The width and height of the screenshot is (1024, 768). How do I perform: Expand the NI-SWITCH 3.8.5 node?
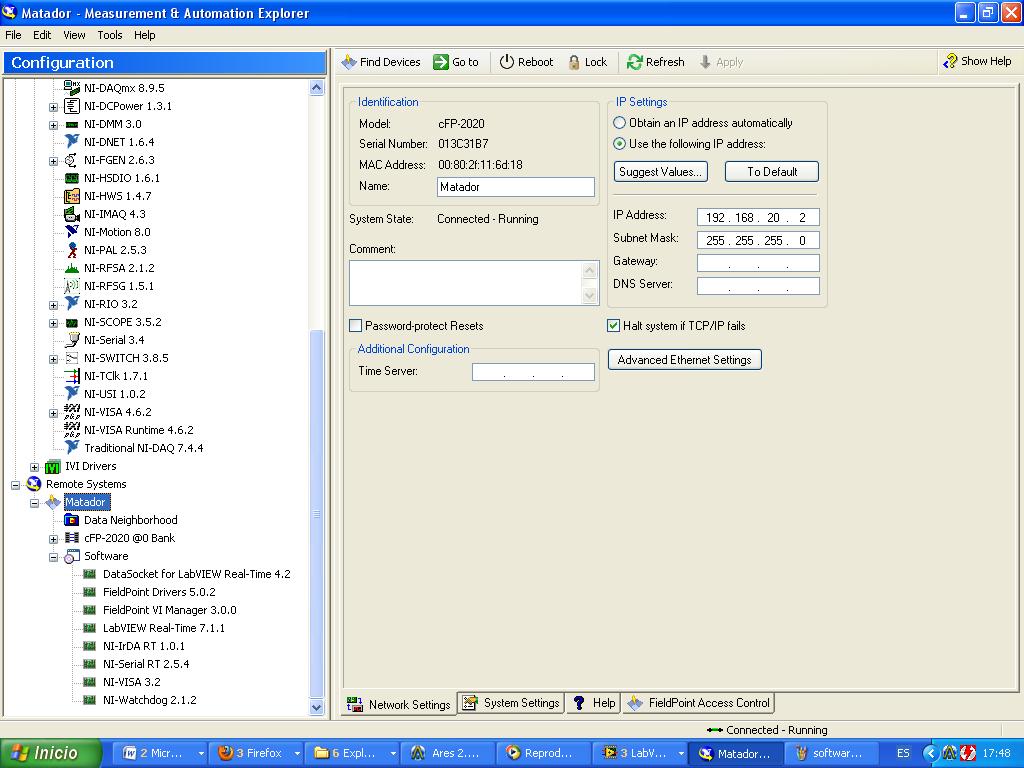point(54,359)
